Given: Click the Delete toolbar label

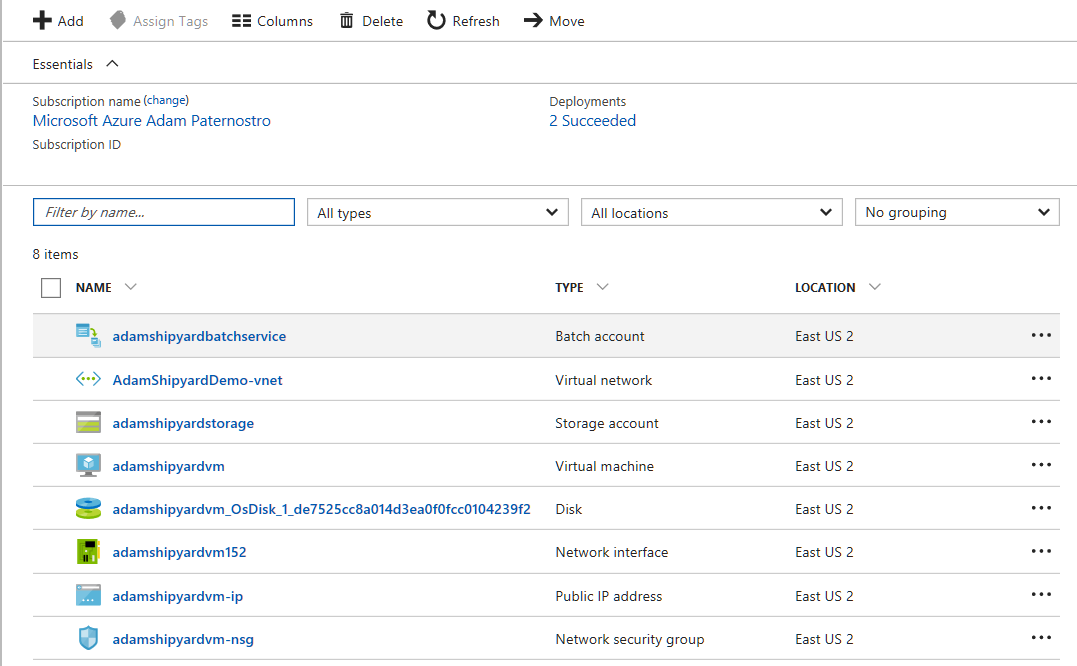Looking at the screenshot, I should [382, 21].
